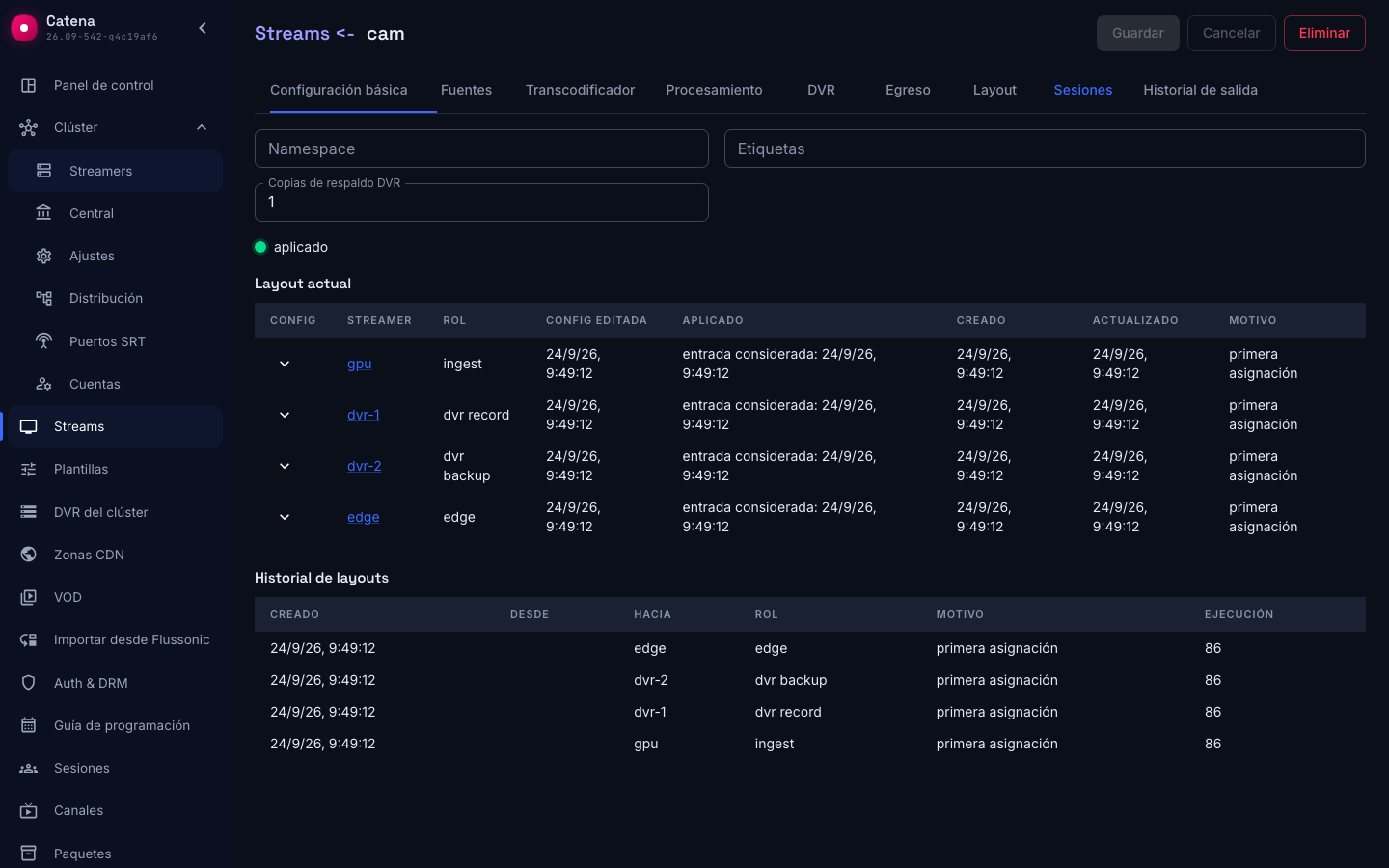Open the edge streamer link

click(x=364, y=517)
